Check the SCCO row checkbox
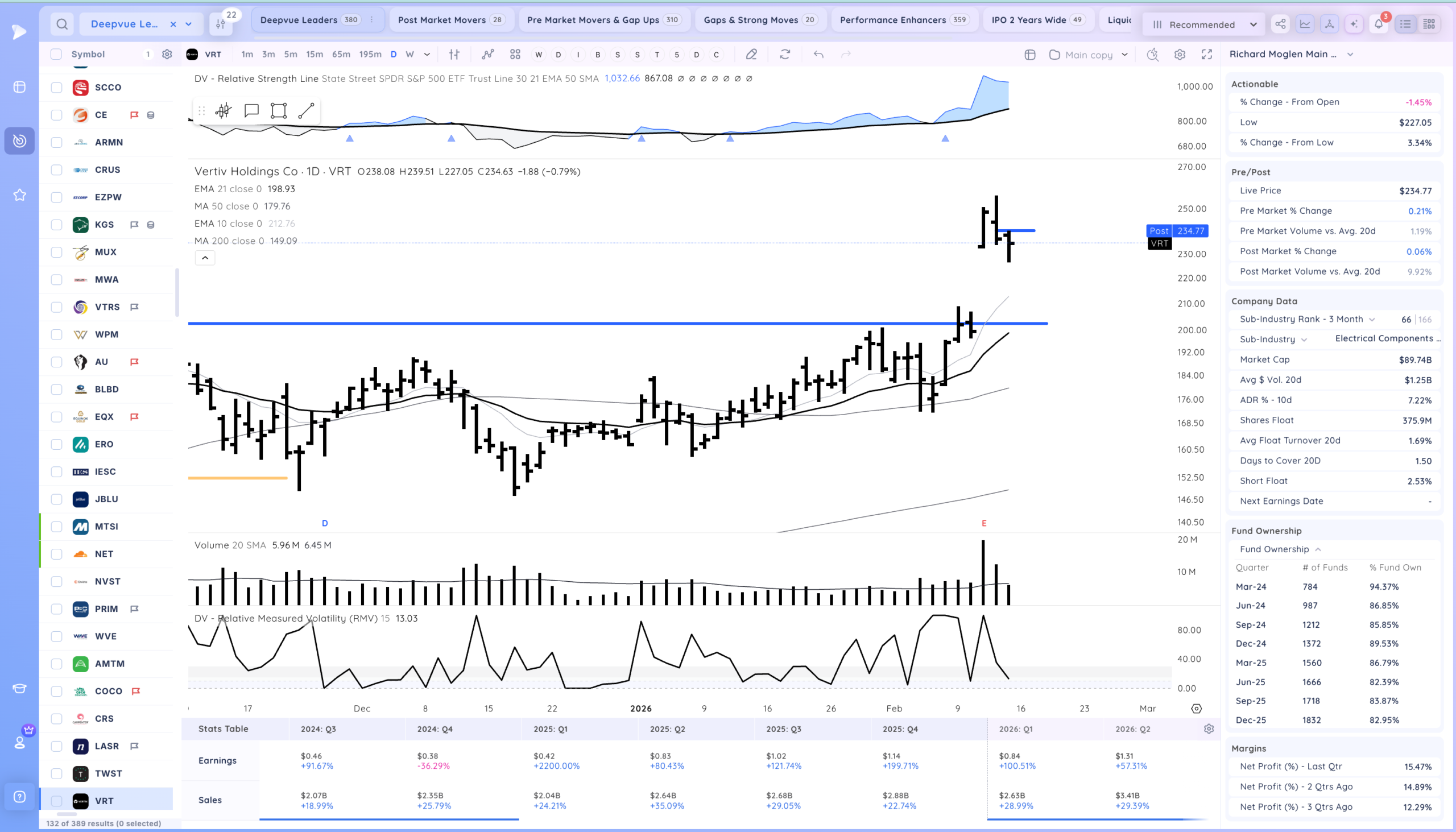Viewport: 1456px width, 832px height. pos(56,88)
